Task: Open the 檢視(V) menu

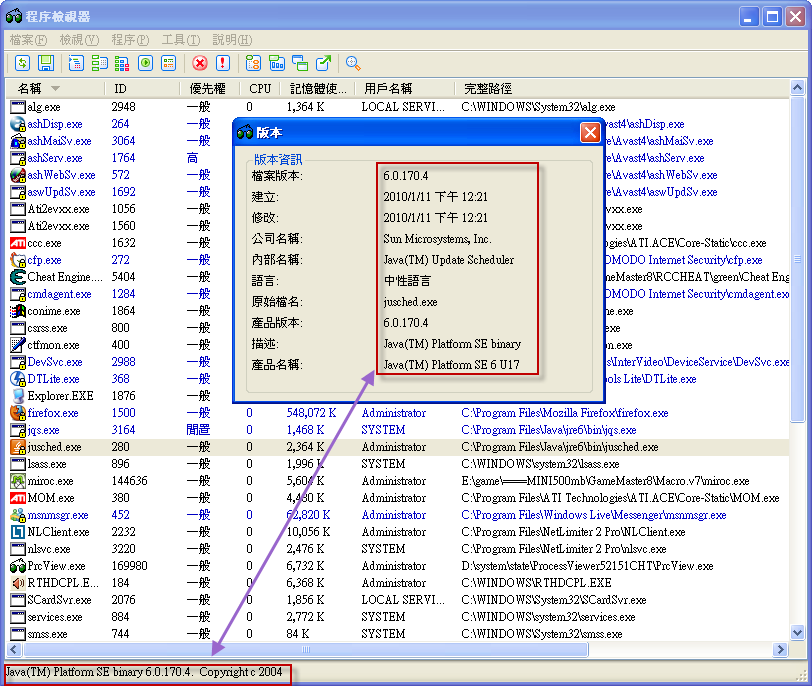Action: [x=79, y=40]
